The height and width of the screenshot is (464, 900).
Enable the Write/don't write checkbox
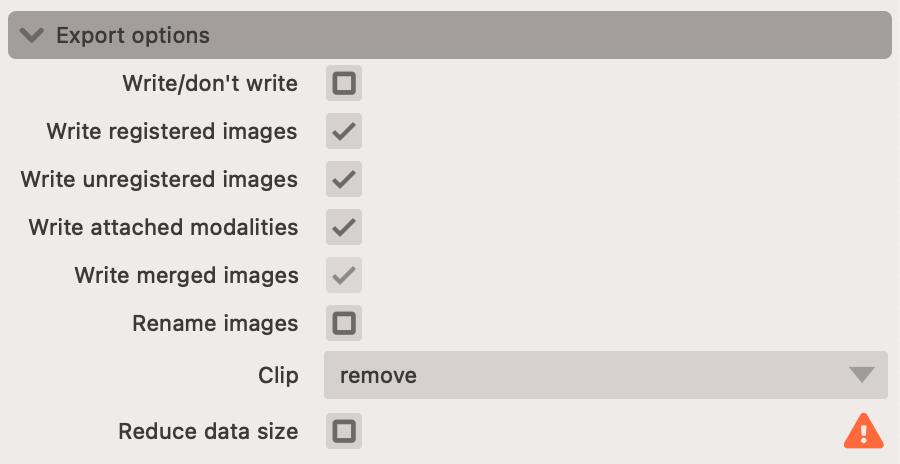(x=344, y=84)
